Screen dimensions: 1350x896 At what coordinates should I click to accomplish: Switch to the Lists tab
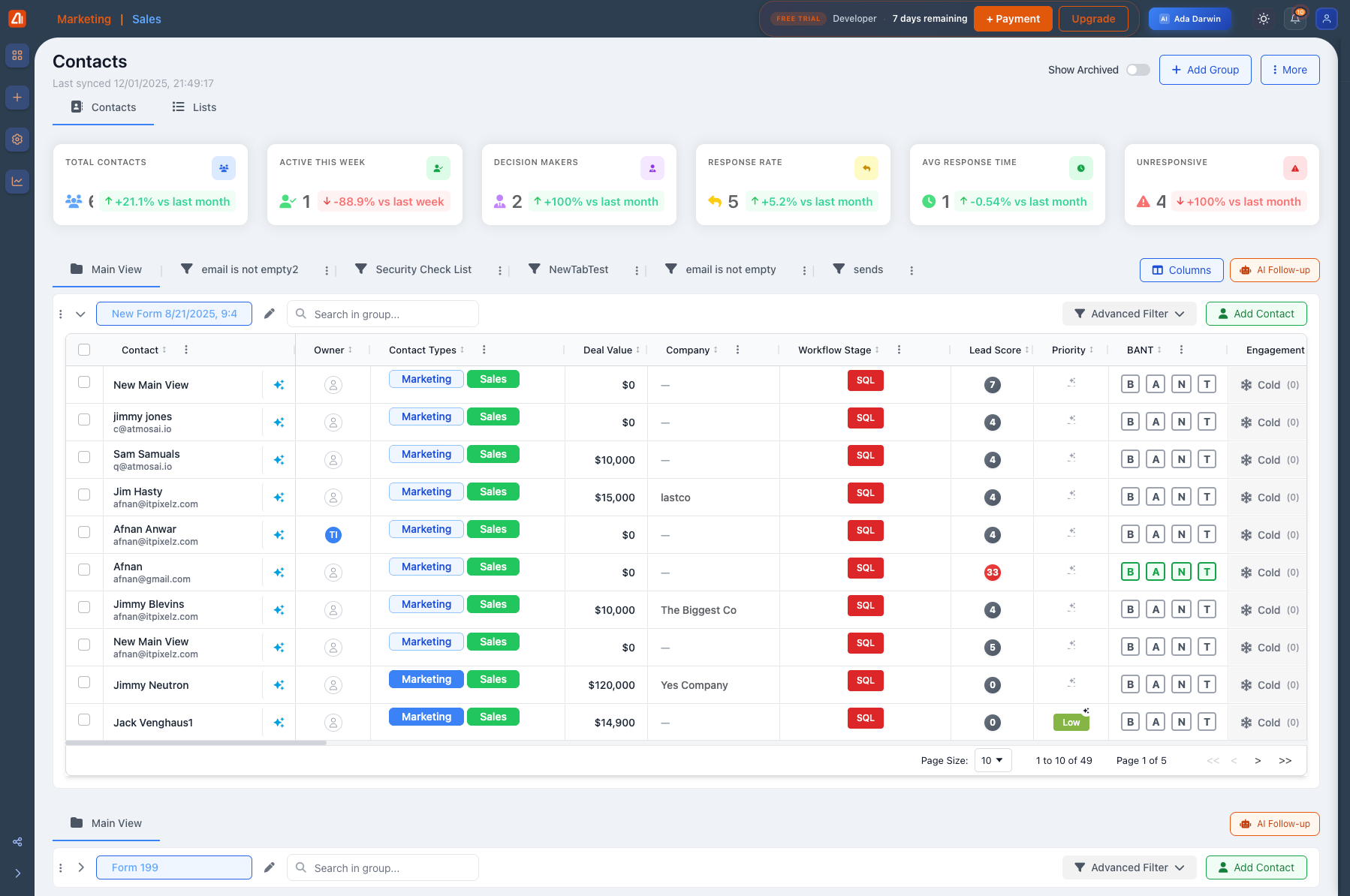pyautogui.click(x=194, y=107)
